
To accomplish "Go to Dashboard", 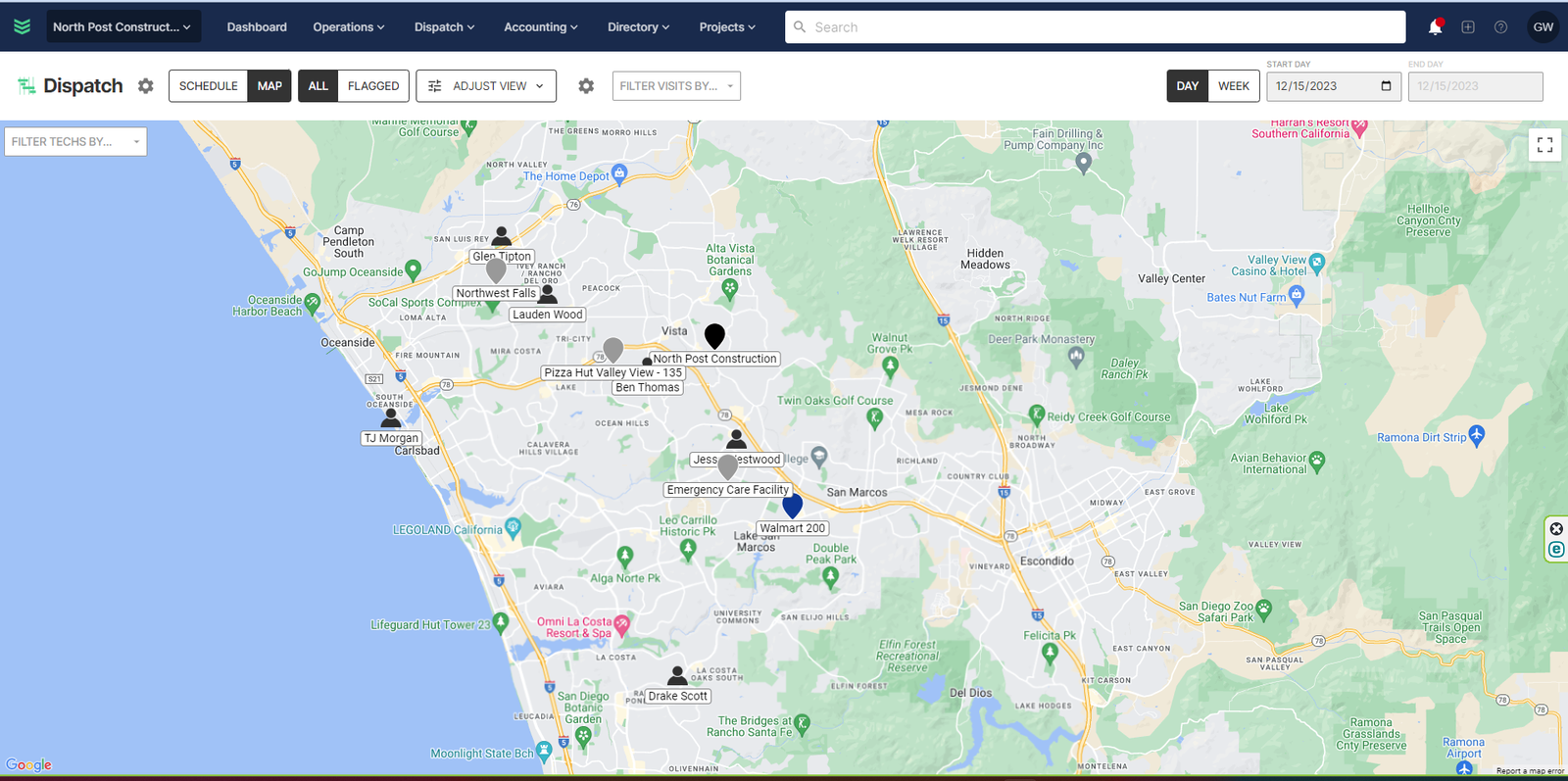I will pyautogui.click(x=257, y=27).
